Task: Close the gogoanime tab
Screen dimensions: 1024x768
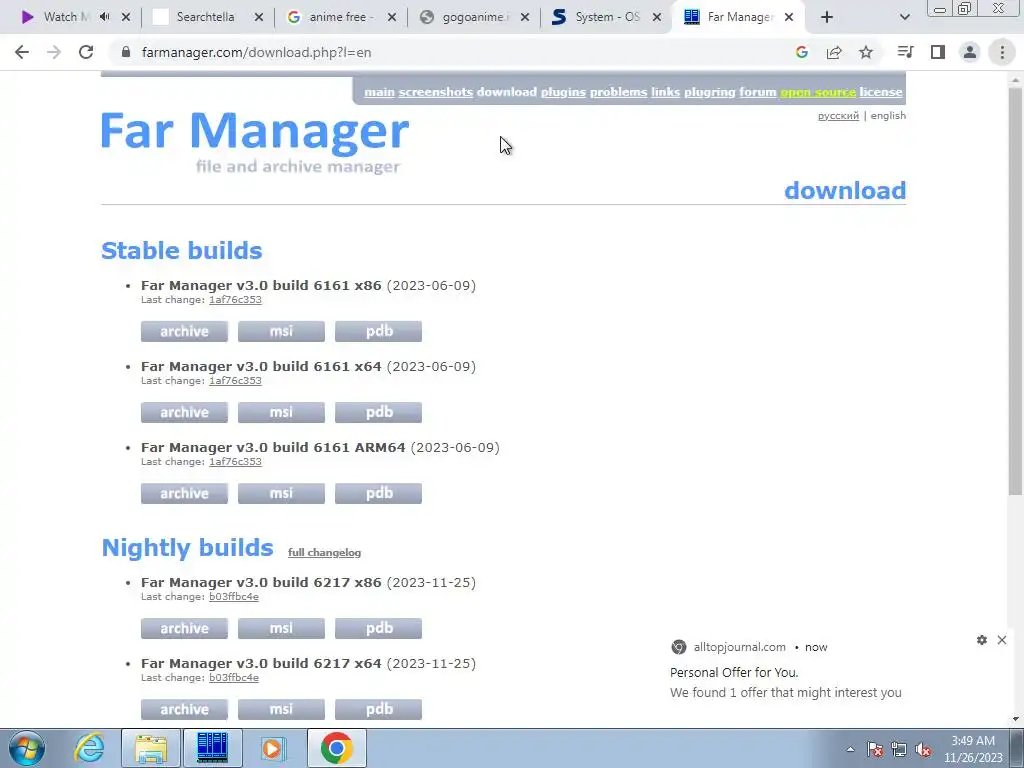Action: 525,17
